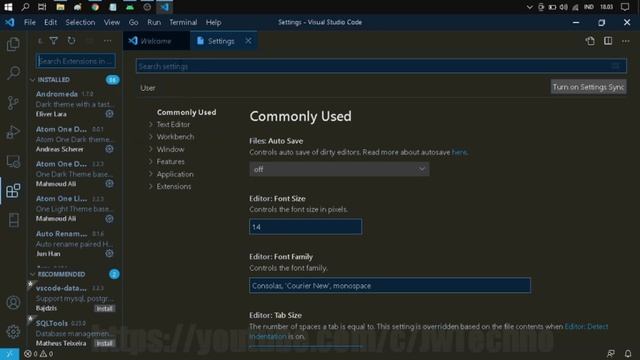
Task: Open the feedback icon in status bar
Action: tap(611, 353)
